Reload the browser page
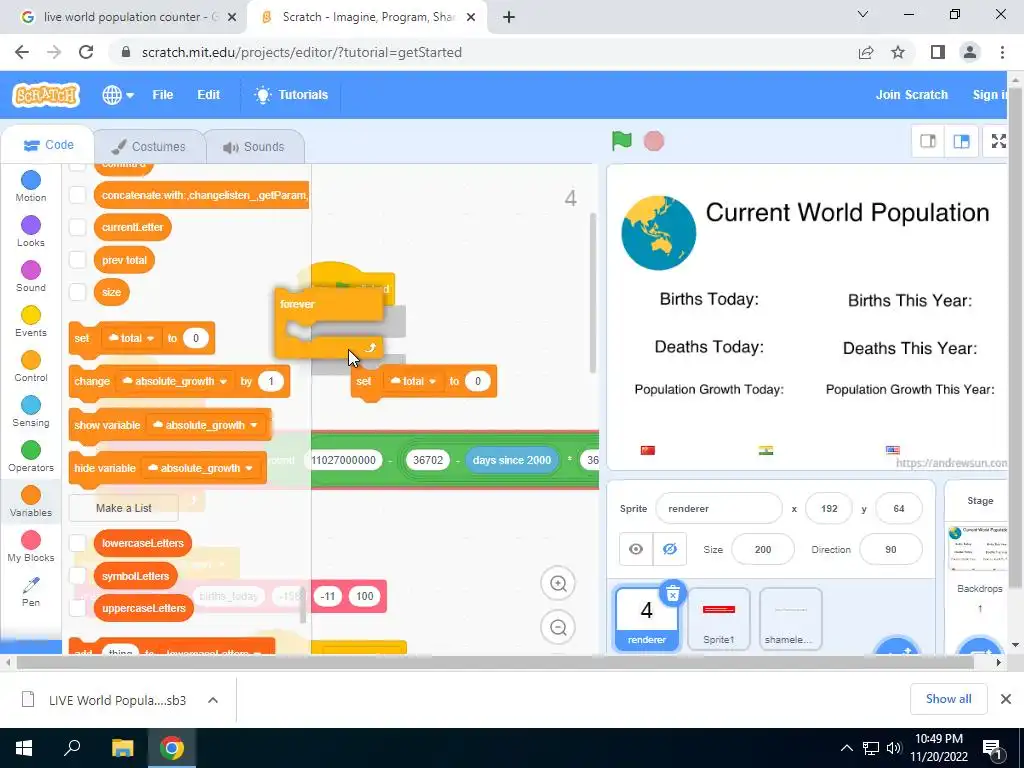The height and width of the screenshot is (768, 1024). 86,52
